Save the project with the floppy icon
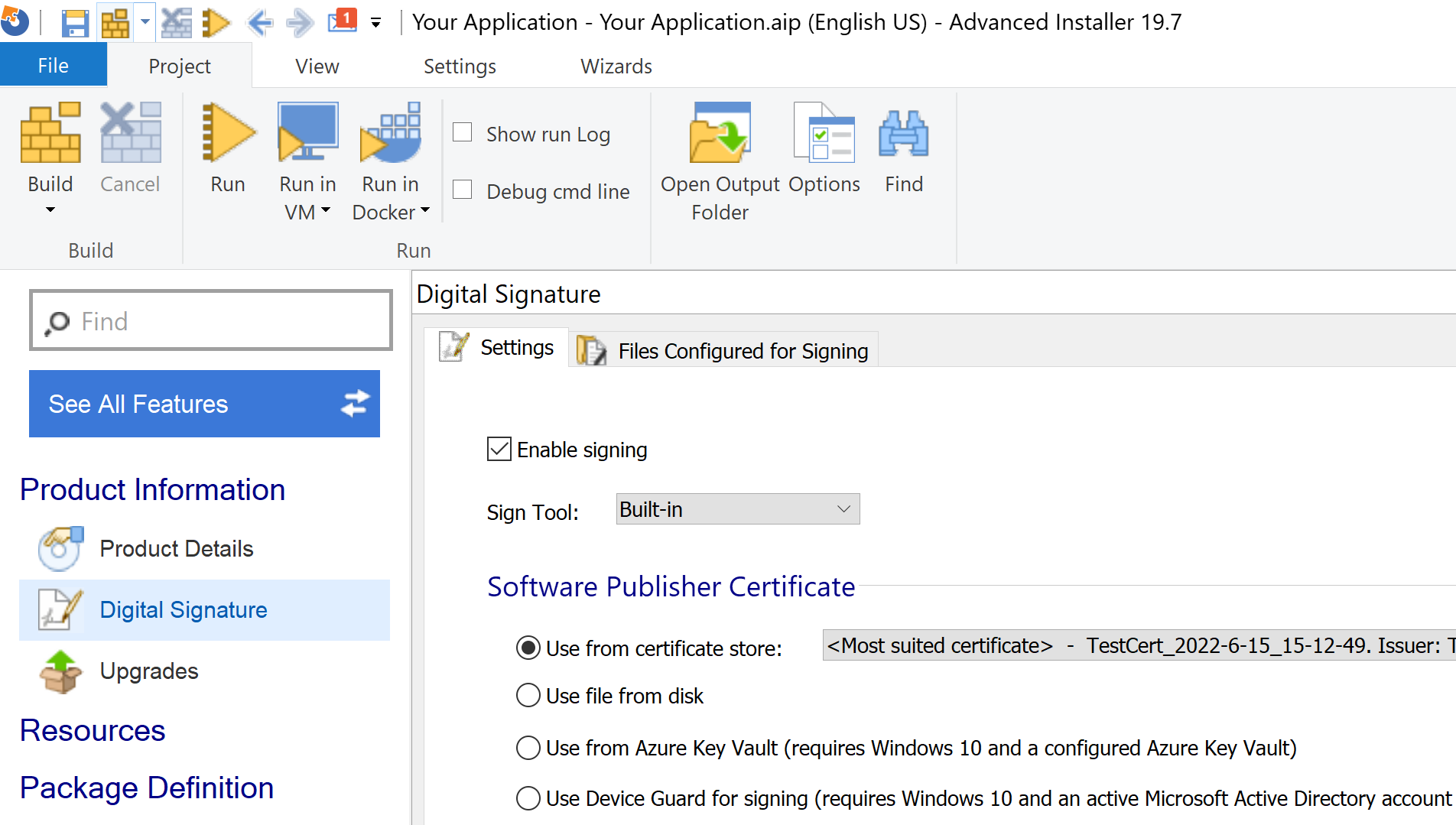The width and height of the screenshot is (1456, 825). [75, 23]
